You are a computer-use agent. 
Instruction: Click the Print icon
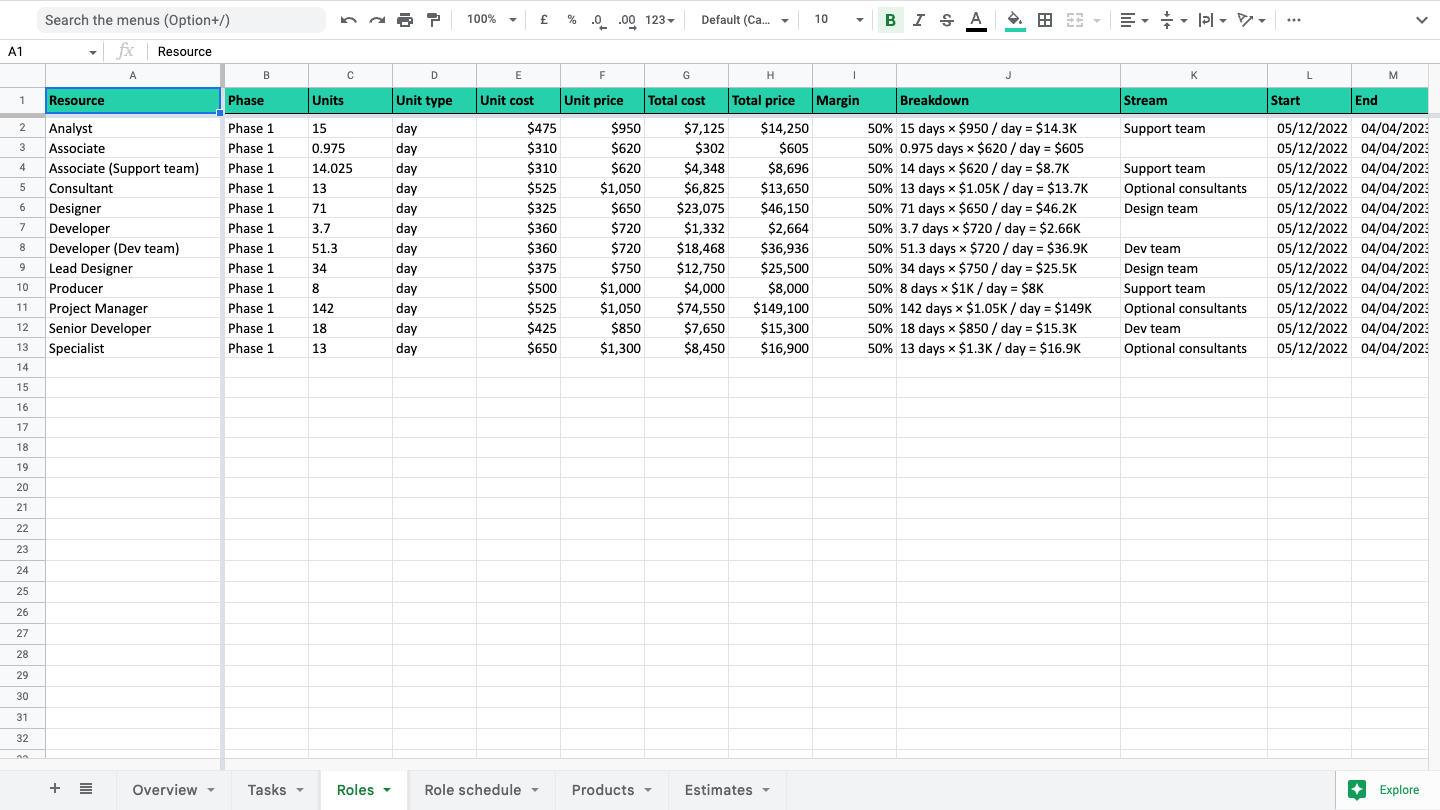coord(405,20)
